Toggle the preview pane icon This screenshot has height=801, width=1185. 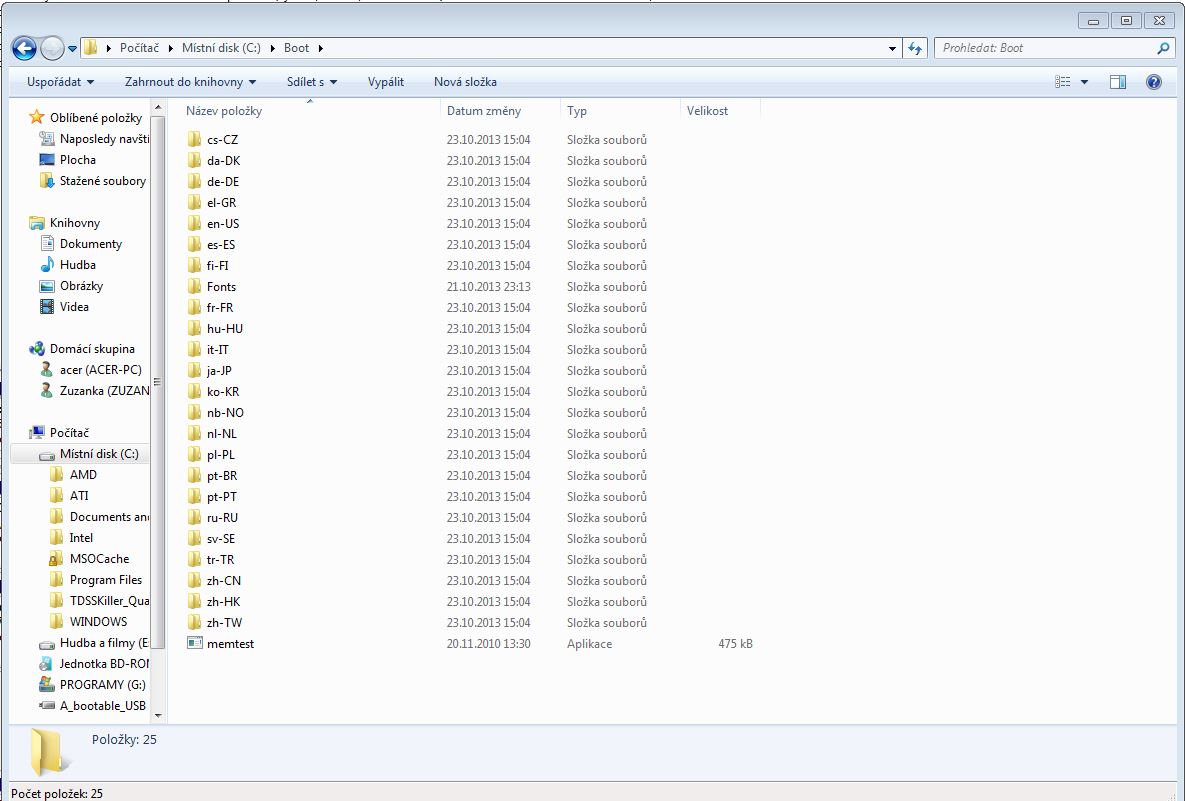pos(1118,82)
